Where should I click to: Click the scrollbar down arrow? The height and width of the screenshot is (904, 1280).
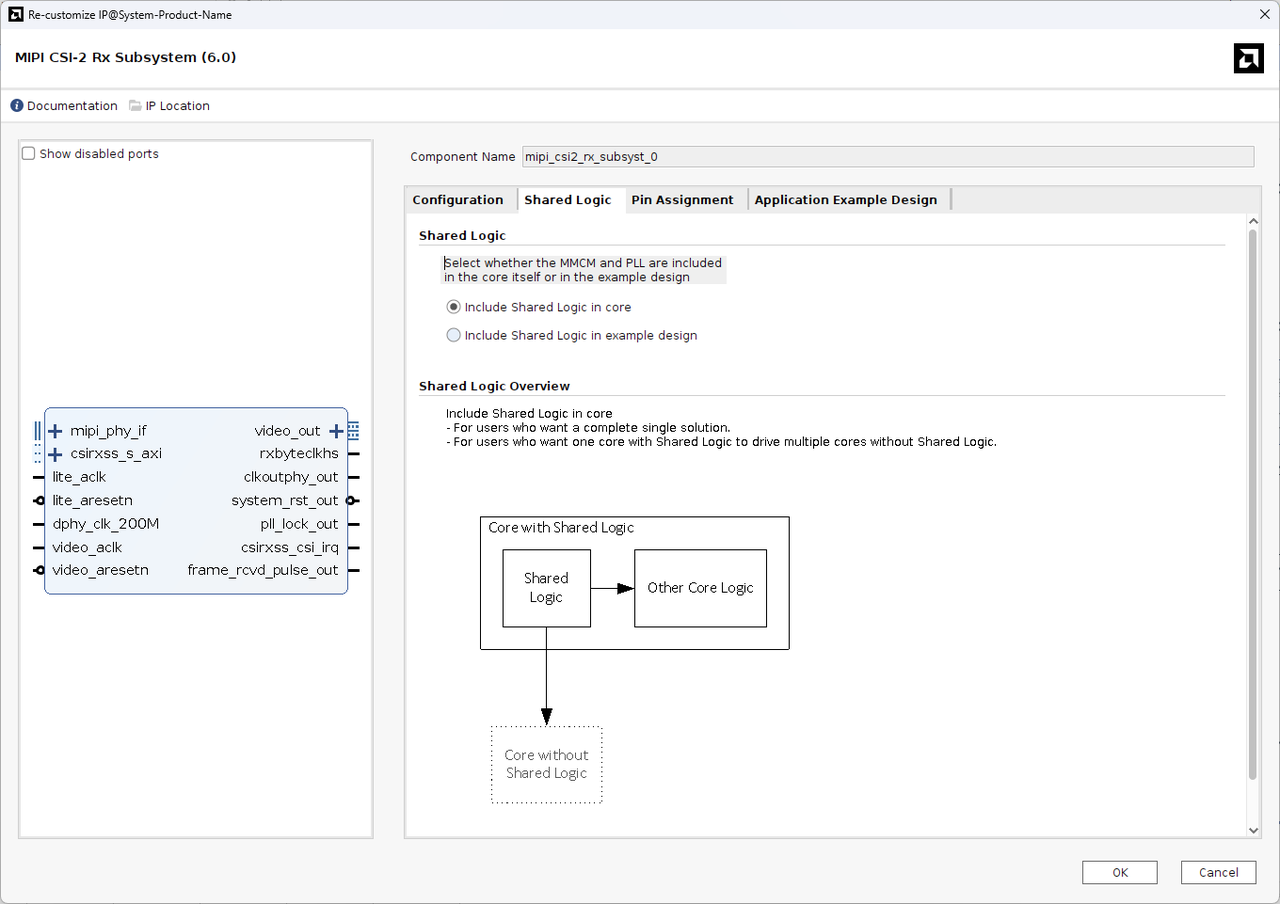click(1253, 830)
